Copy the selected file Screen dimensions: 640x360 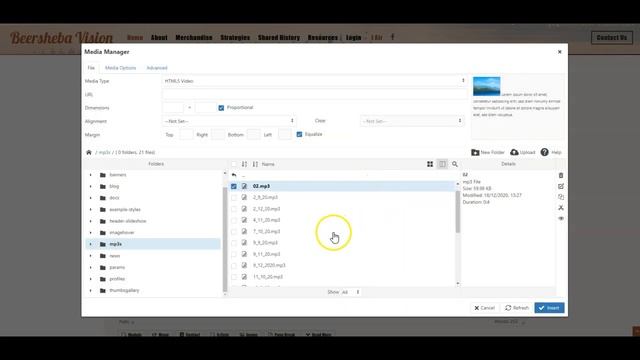(561, 197)
